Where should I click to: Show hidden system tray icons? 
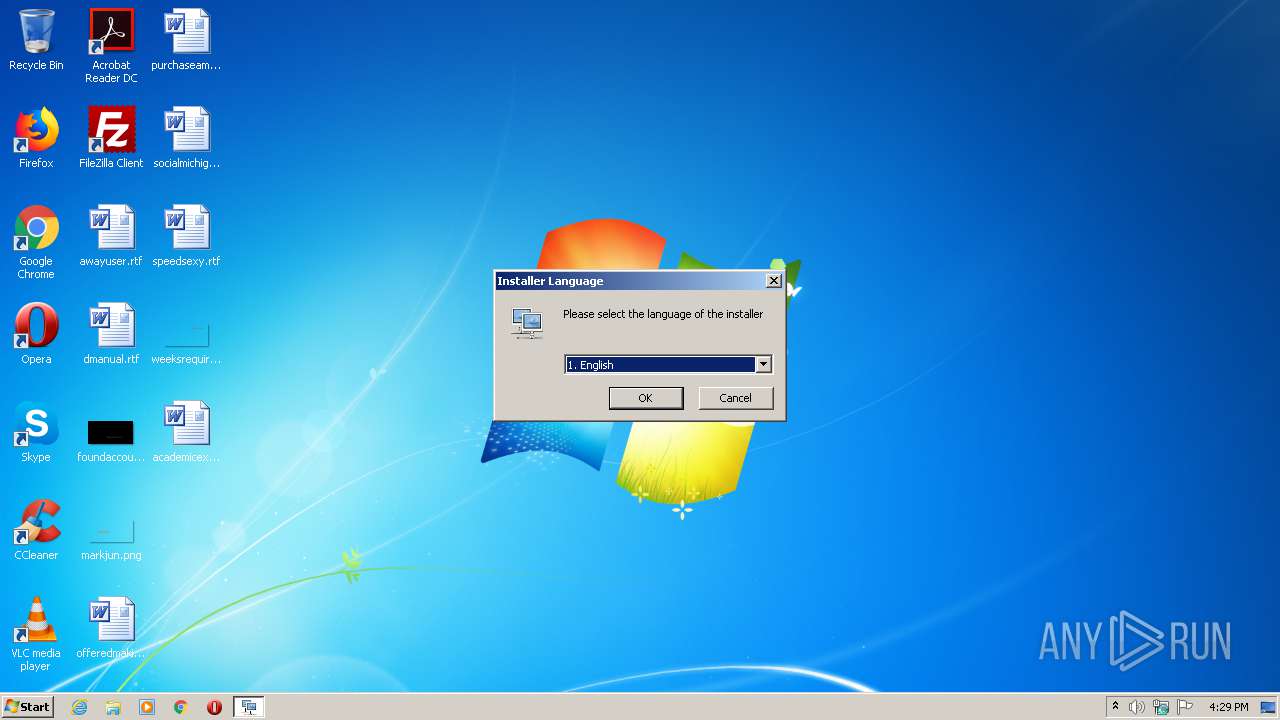point(1115,707)
